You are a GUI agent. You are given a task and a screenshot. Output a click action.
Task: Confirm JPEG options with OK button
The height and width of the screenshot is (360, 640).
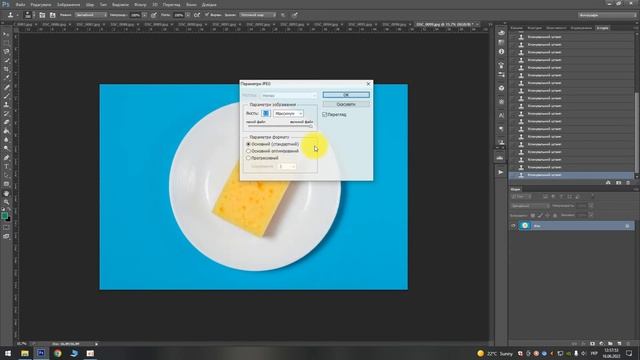(346, 95)
